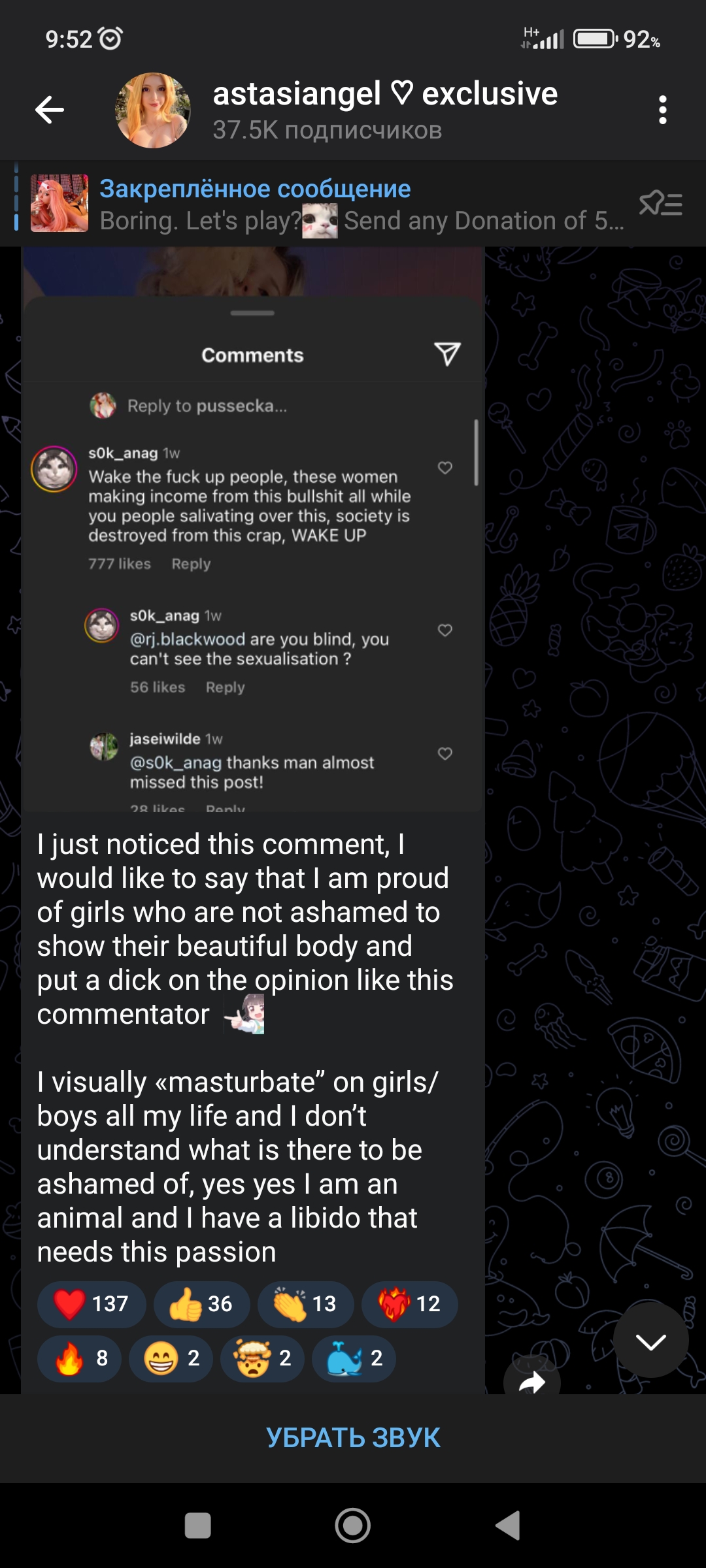Open the Comments screenshot image in post
Image resolution: width=706 pixels, height=1568 pixels.
point(254,529)
